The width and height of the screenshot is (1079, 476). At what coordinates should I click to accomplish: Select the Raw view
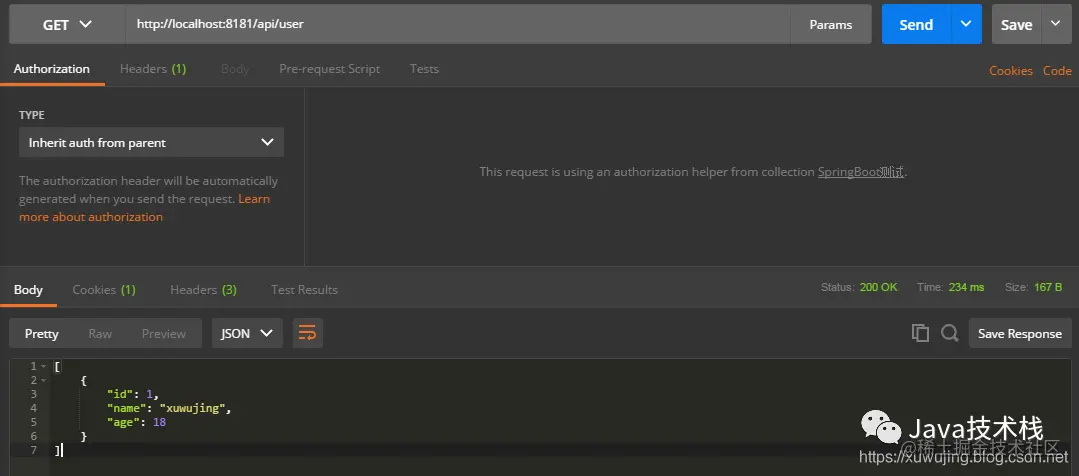point(100,334)
